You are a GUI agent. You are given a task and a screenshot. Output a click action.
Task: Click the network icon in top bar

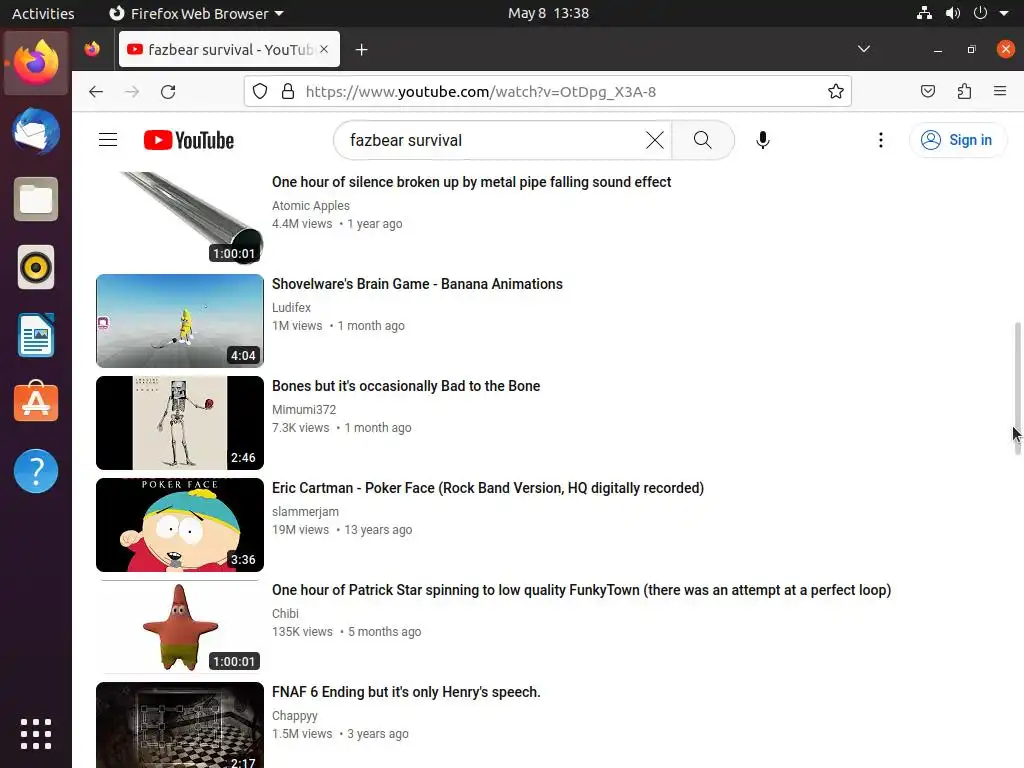point(924,13)
